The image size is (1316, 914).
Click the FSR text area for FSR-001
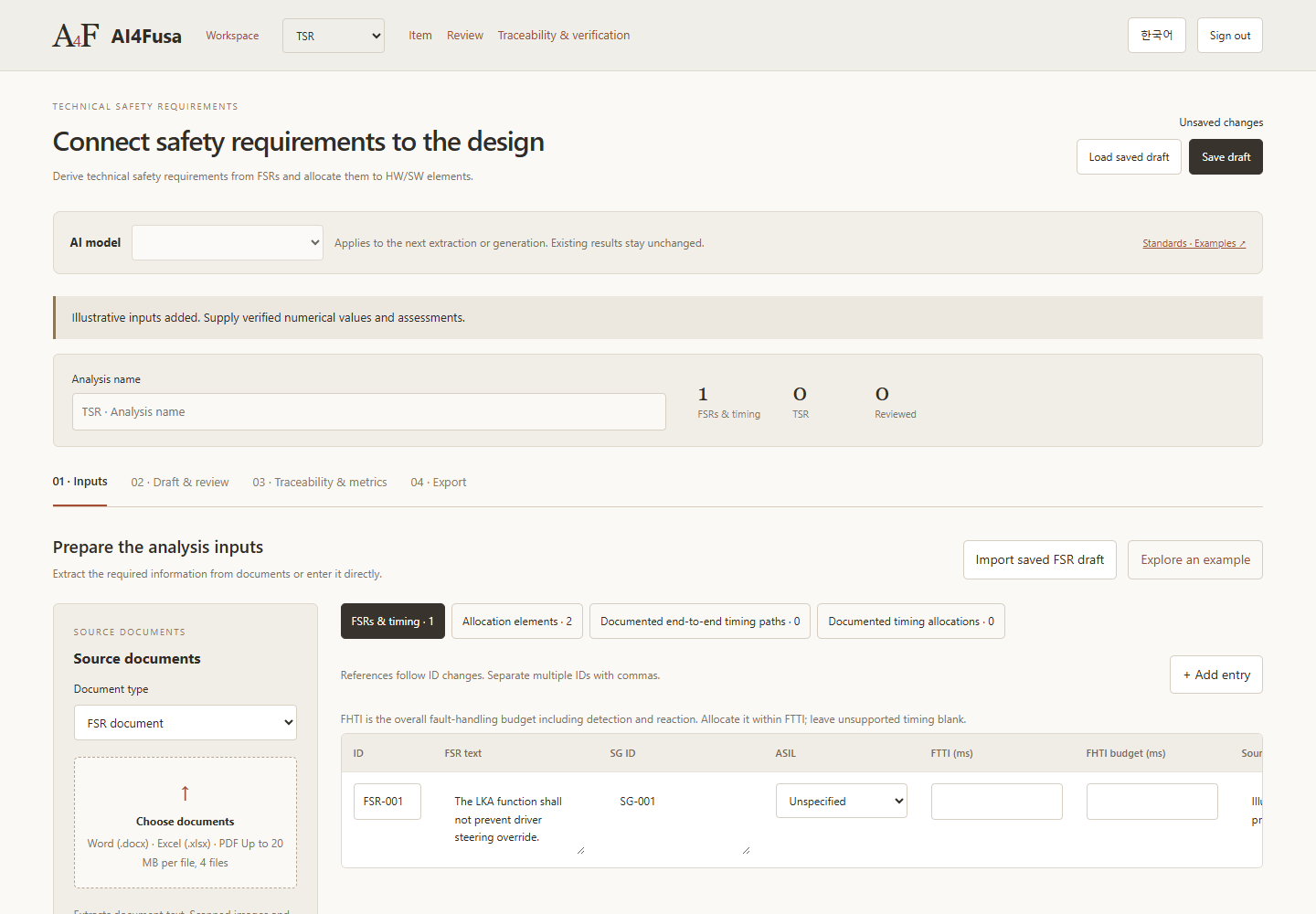click(x=515, y=819)
